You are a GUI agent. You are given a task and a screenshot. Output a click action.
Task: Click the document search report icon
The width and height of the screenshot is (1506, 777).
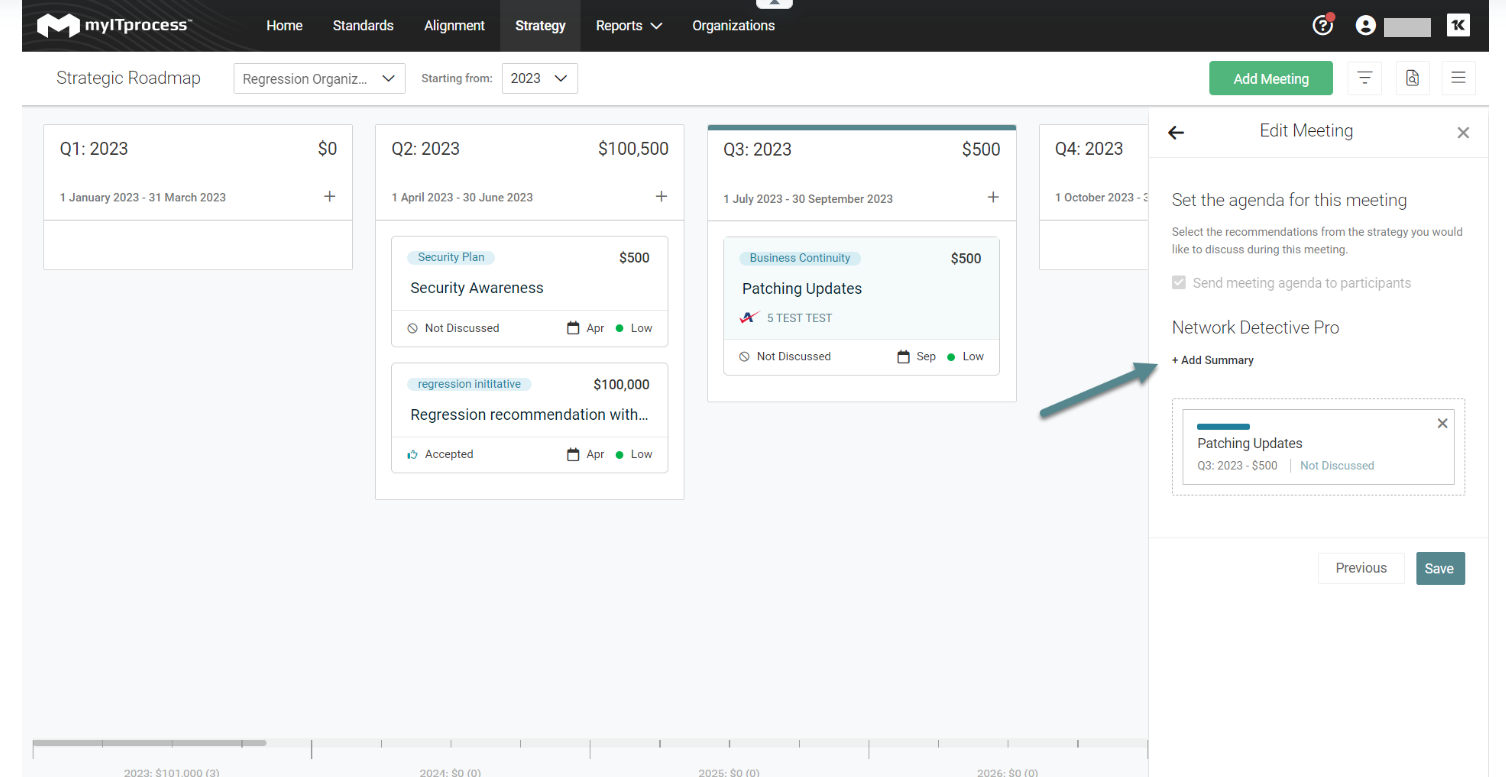(1412, 78)
